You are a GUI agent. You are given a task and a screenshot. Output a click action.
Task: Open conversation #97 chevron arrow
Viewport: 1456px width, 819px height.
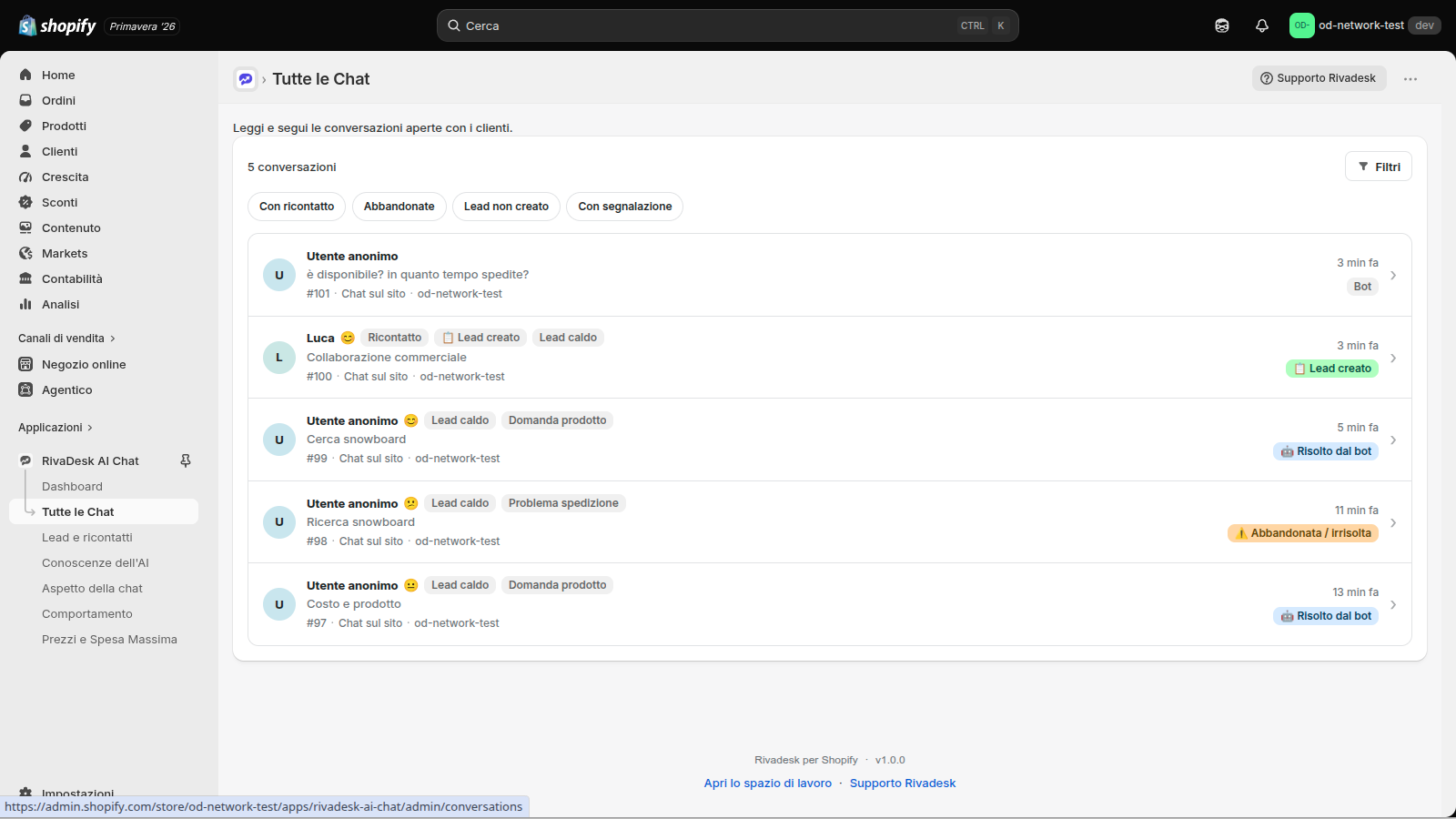click(x=1393, y=604)
